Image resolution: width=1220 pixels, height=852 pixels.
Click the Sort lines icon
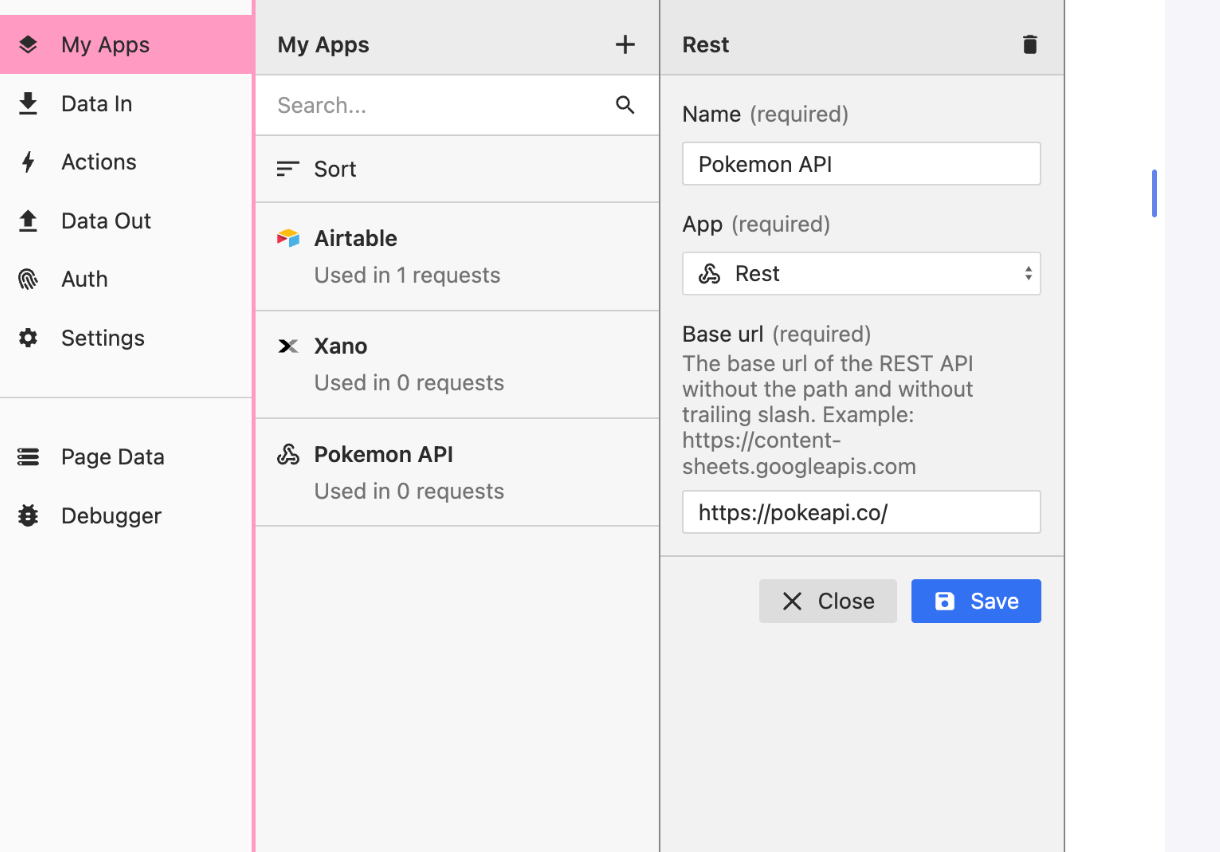click(288, 169)
